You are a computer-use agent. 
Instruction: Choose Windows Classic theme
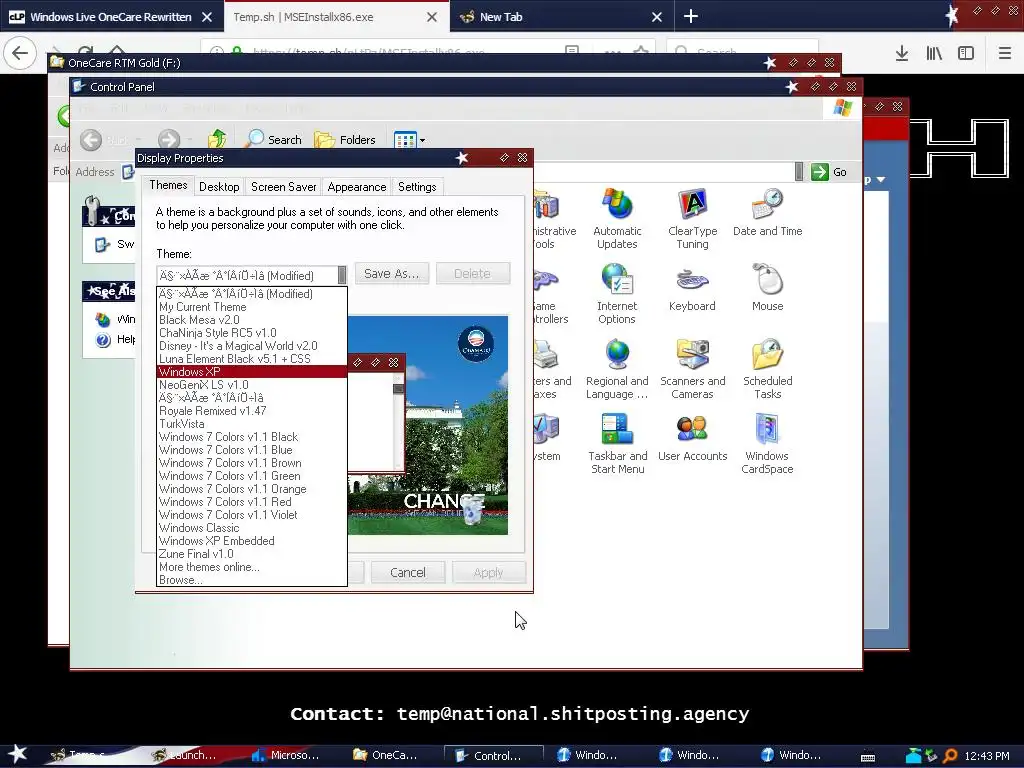(252, 528)
